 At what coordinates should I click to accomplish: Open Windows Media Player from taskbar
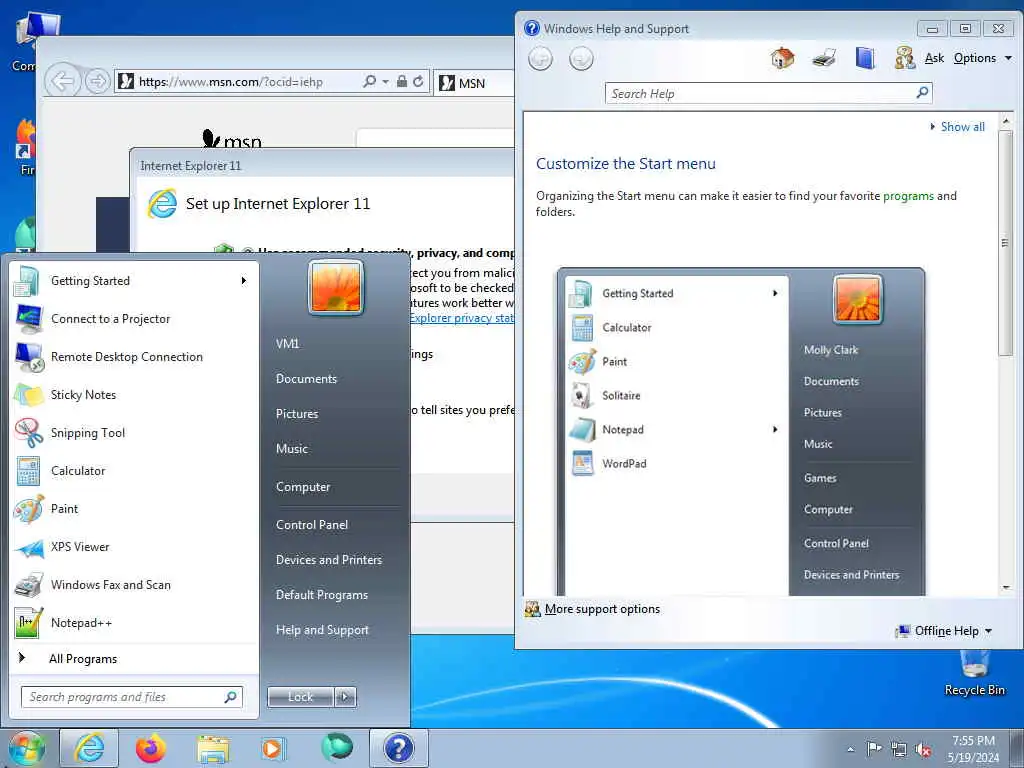272,748
